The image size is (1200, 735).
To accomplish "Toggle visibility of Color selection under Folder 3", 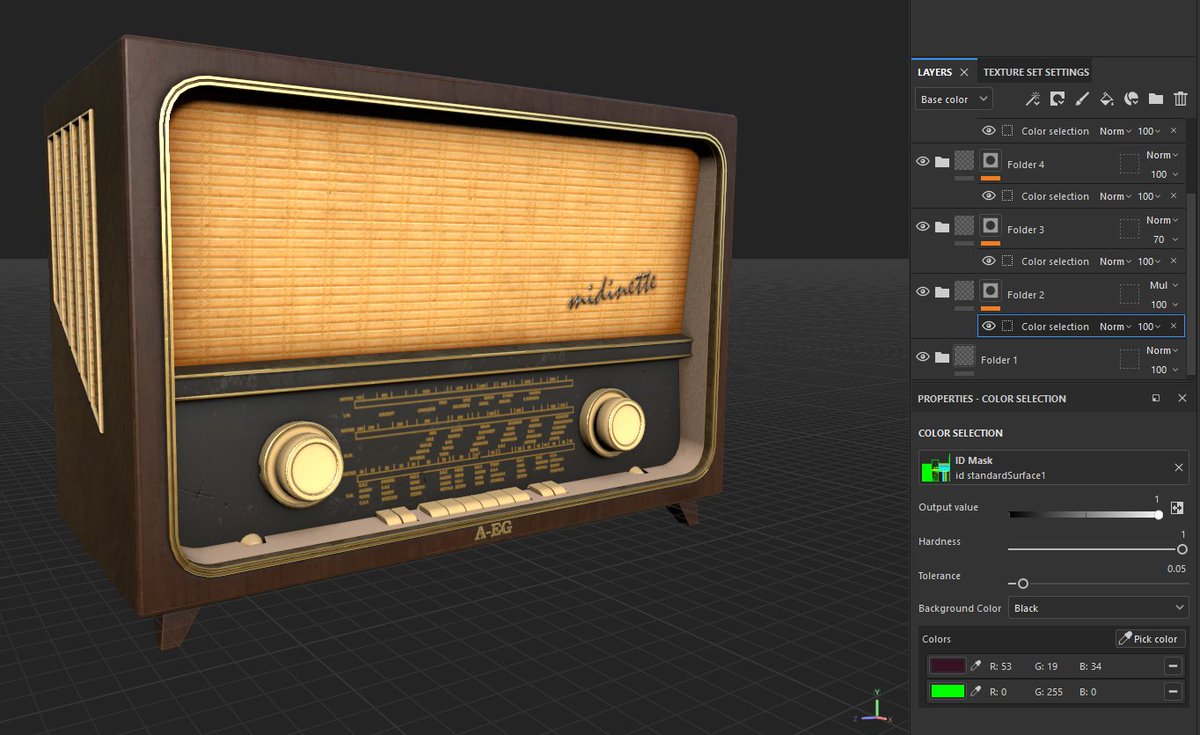I will click(989, 261).
